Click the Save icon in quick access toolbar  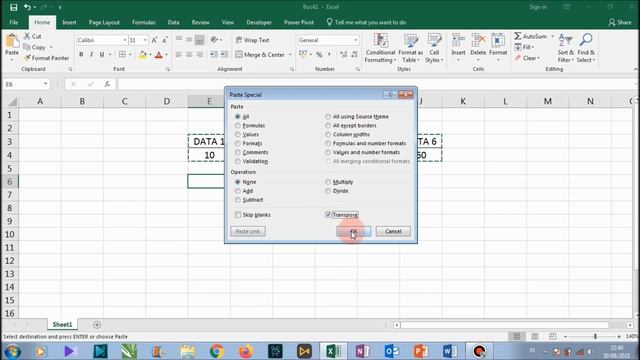(13, 7)
